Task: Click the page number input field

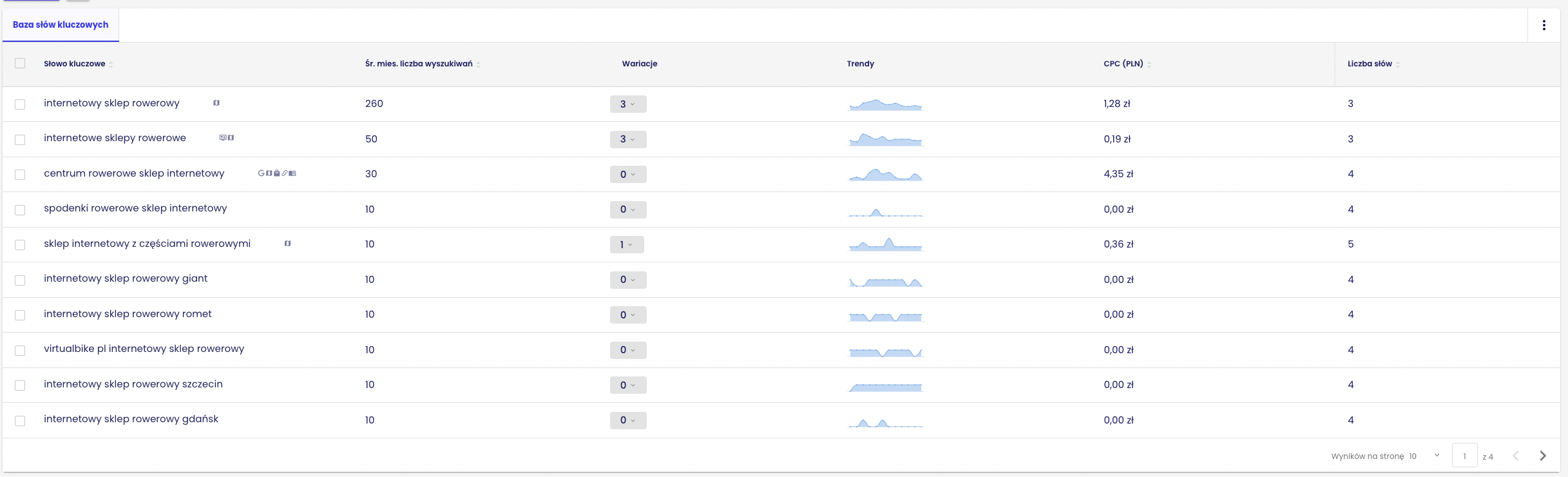Action: (x=1464, y=456)
